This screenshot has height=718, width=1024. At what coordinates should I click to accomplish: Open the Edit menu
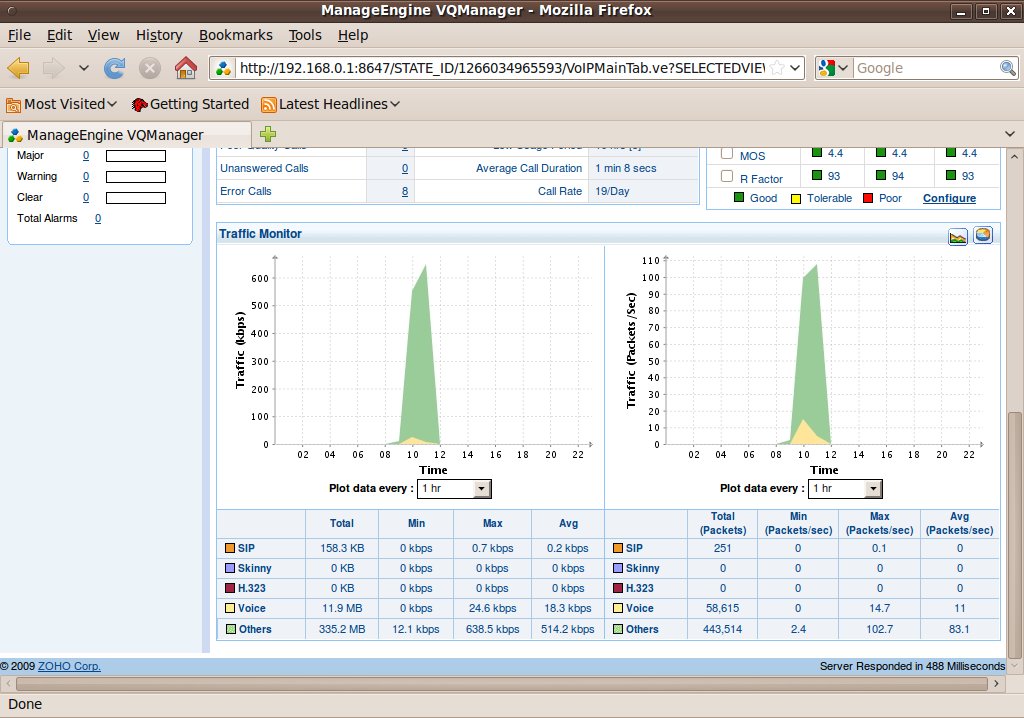pos(59,35)
